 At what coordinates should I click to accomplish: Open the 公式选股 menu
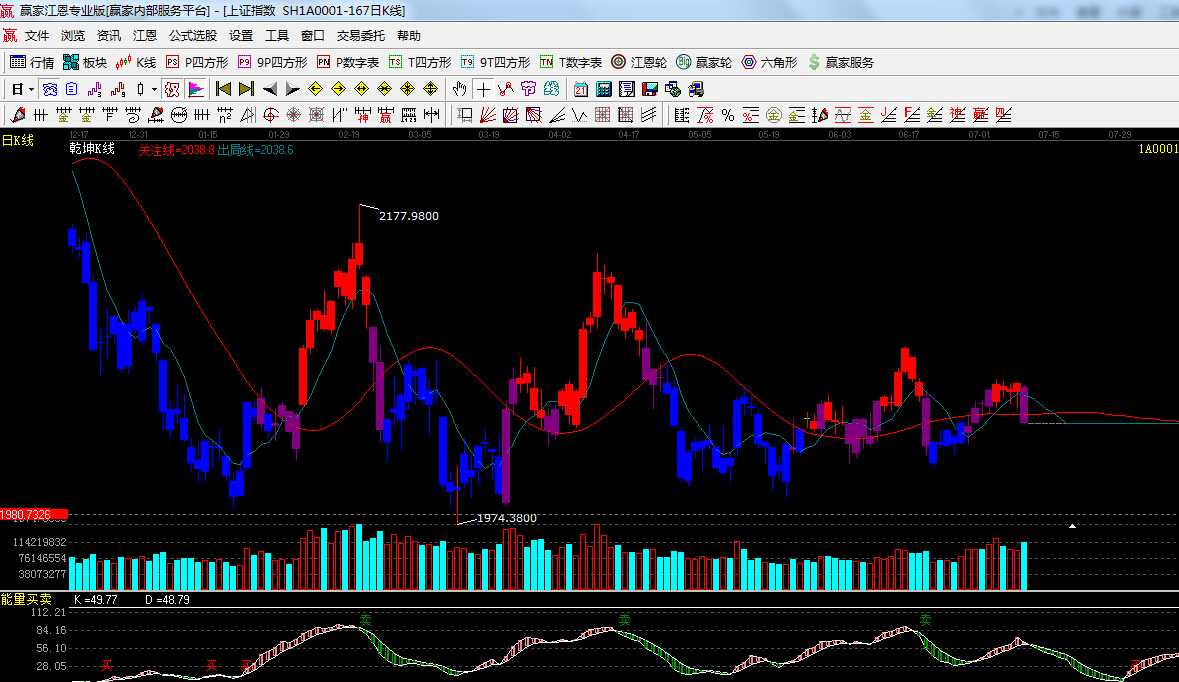coord(192,35)
